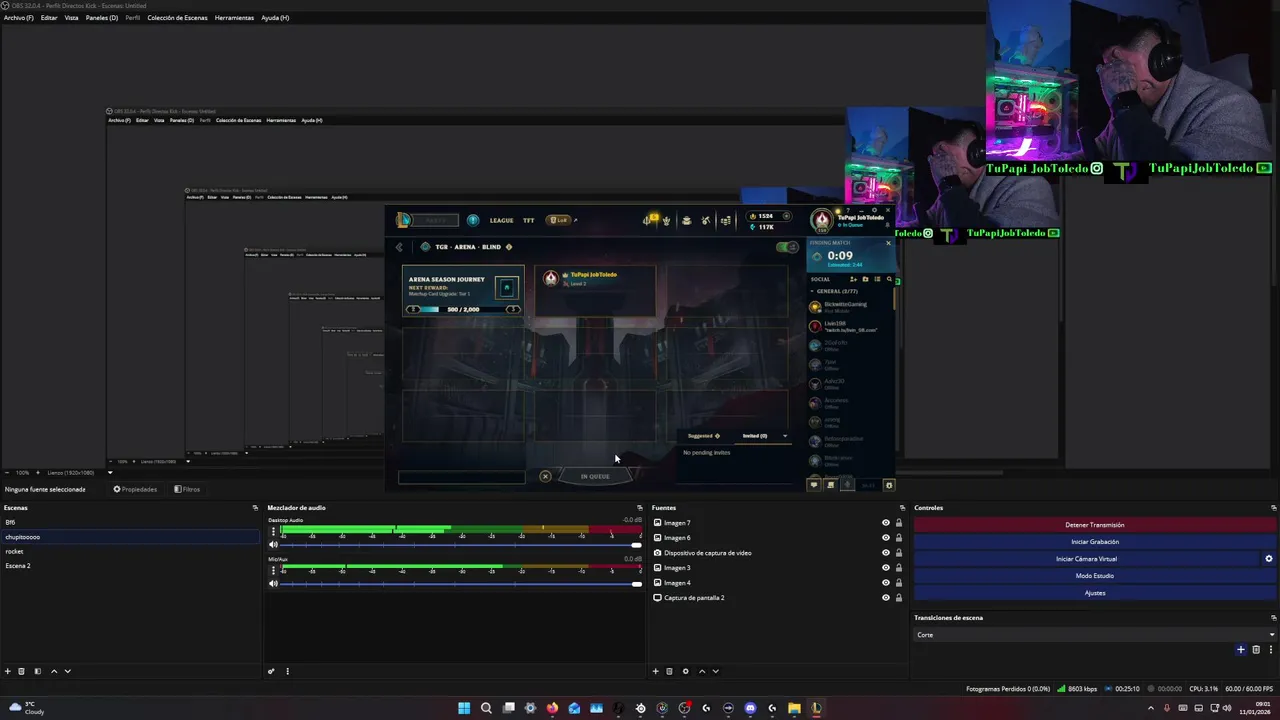
Task: Open Desktop Audio track options dots
Action: coord(273,531)
